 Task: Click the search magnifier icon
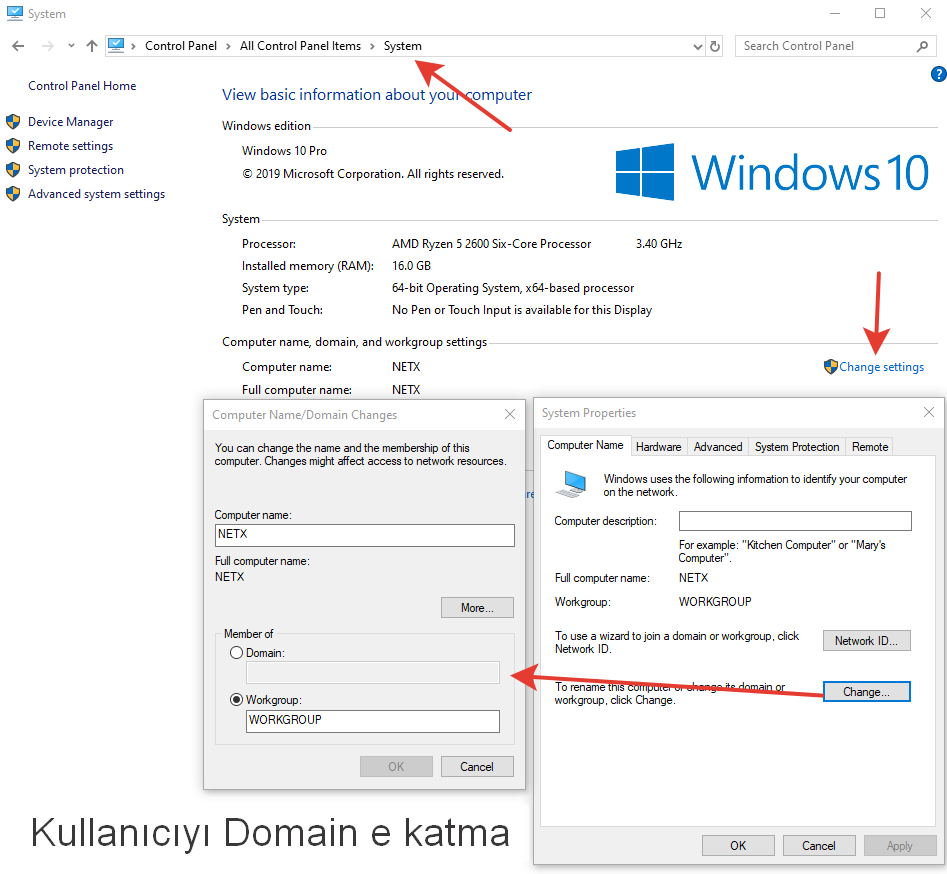[922, 46]
